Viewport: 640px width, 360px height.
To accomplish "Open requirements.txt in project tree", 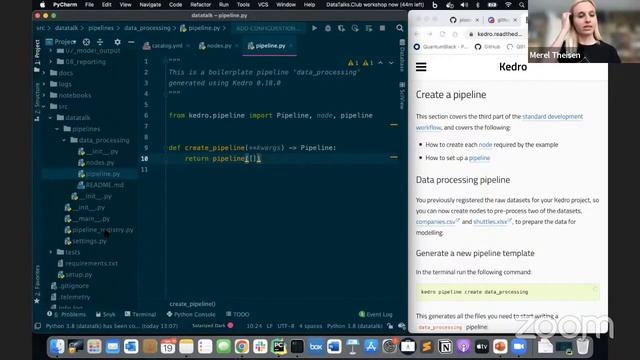I will pyautogui.click(x=88, y=264).
